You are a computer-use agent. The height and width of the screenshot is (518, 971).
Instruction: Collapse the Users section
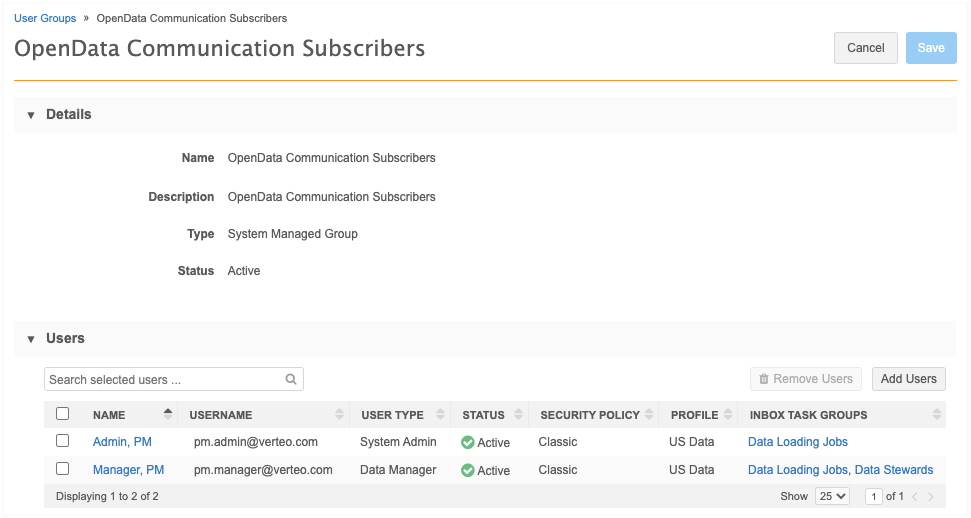(31, 339)
